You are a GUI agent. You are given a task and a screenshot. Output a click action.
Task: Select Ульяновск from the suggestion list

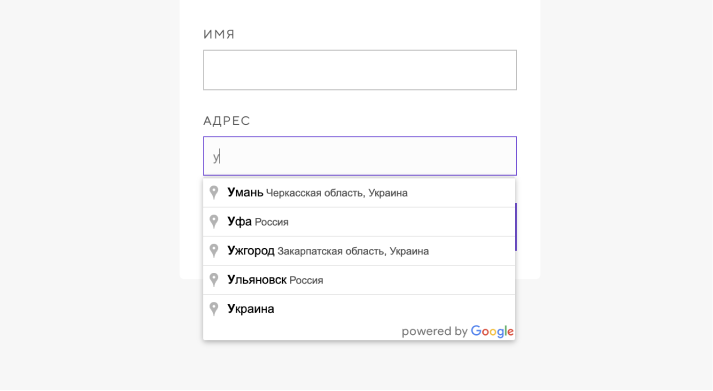[x=359, y=280]
